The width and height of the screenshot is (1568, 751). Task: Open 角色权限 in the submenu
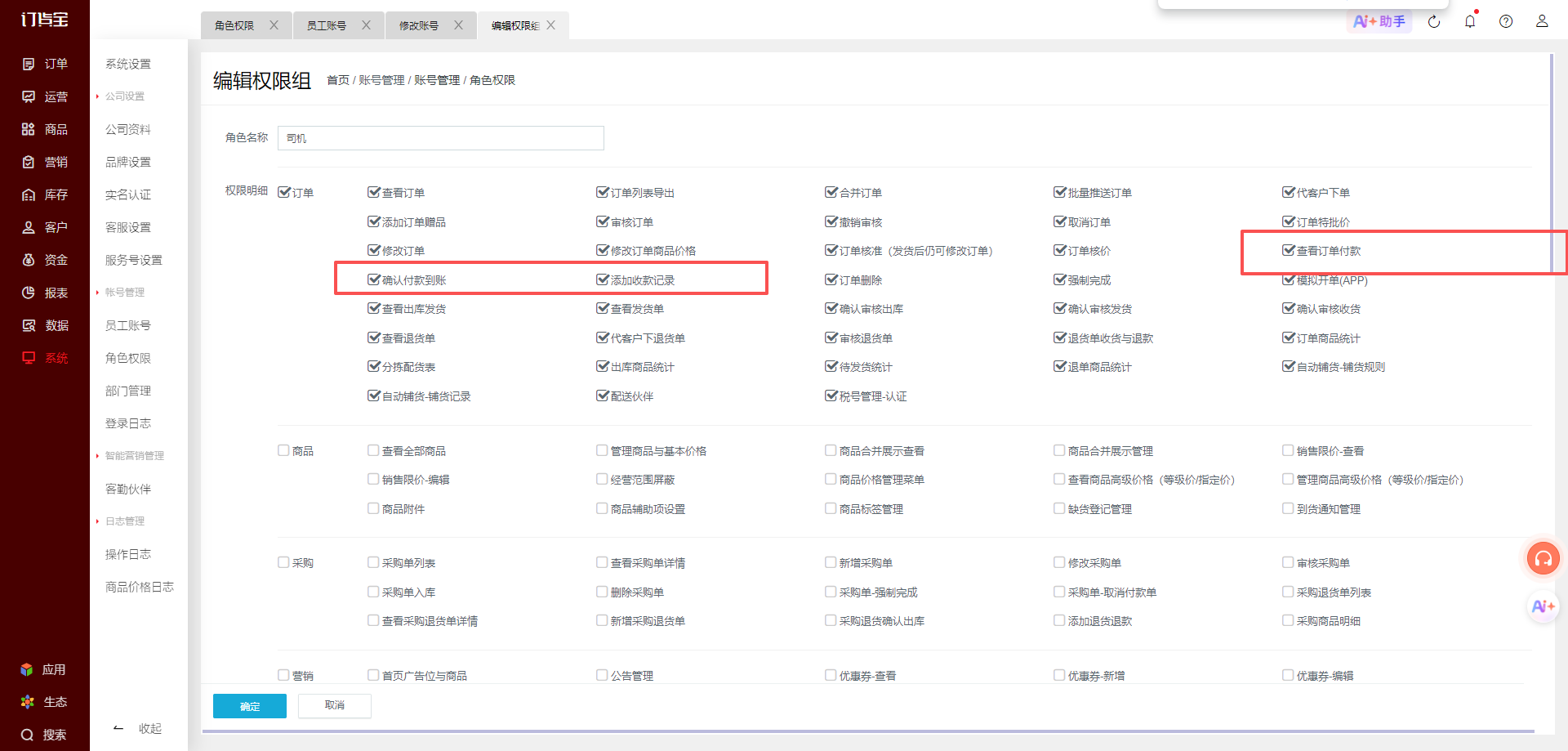point(128,358)
